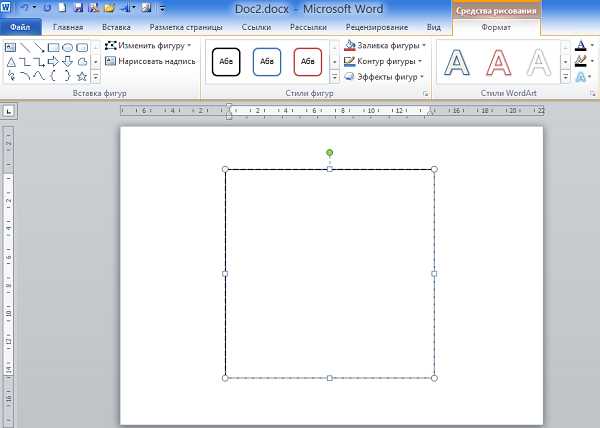Click the tab stop selector by ruler
The width and height of the screenshot is (600, 428).
point(9,111)
